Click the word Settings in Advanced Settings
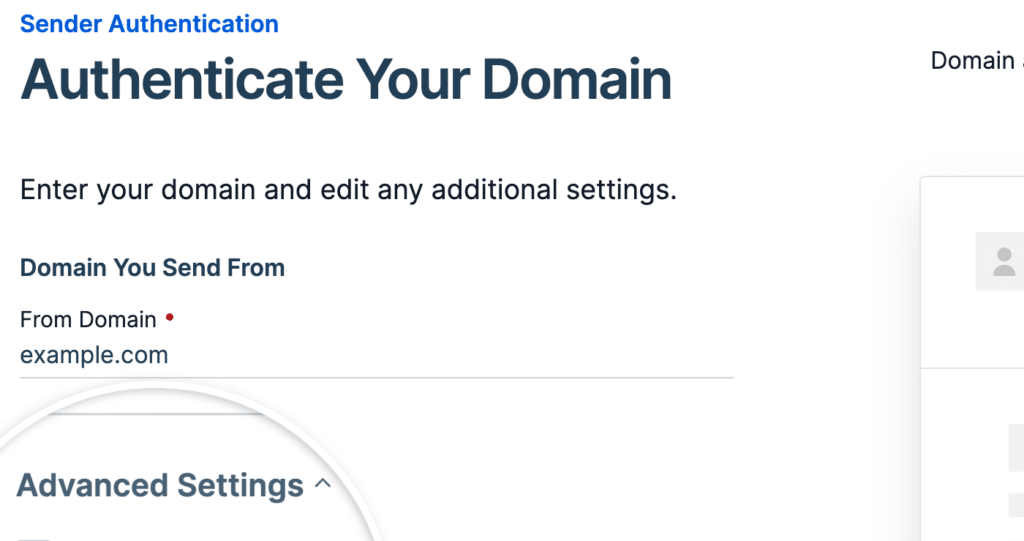 click(x=240, y=485)
